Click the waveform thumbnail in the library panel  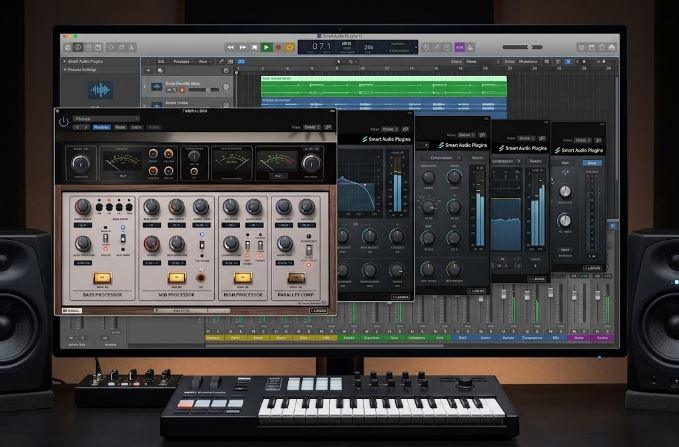click(x=100, y=90)
